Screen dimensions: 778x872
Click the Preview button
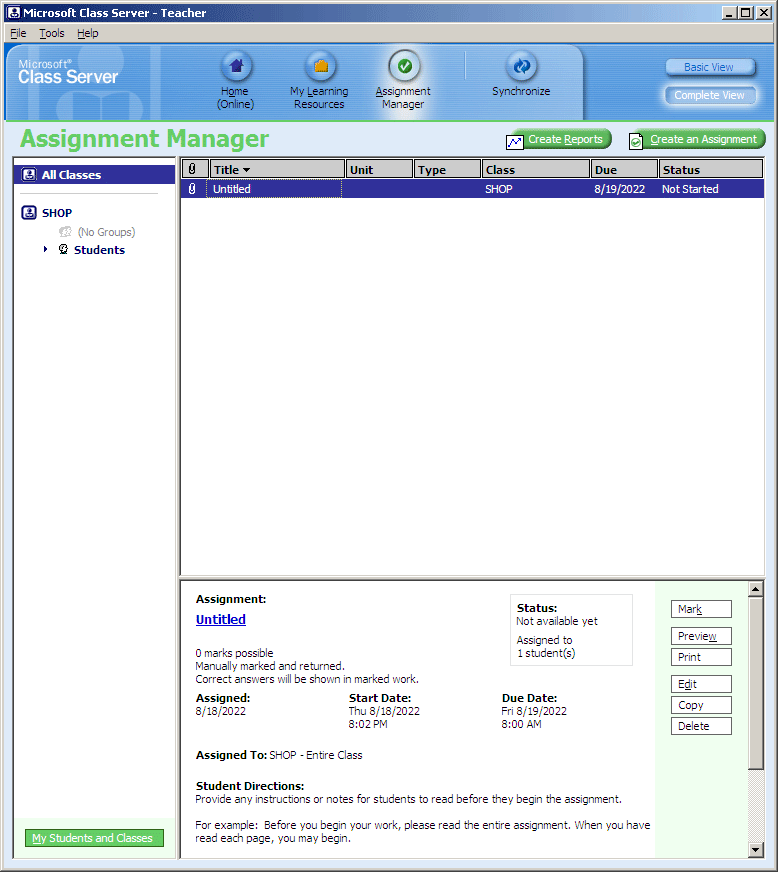coord(701,636)
